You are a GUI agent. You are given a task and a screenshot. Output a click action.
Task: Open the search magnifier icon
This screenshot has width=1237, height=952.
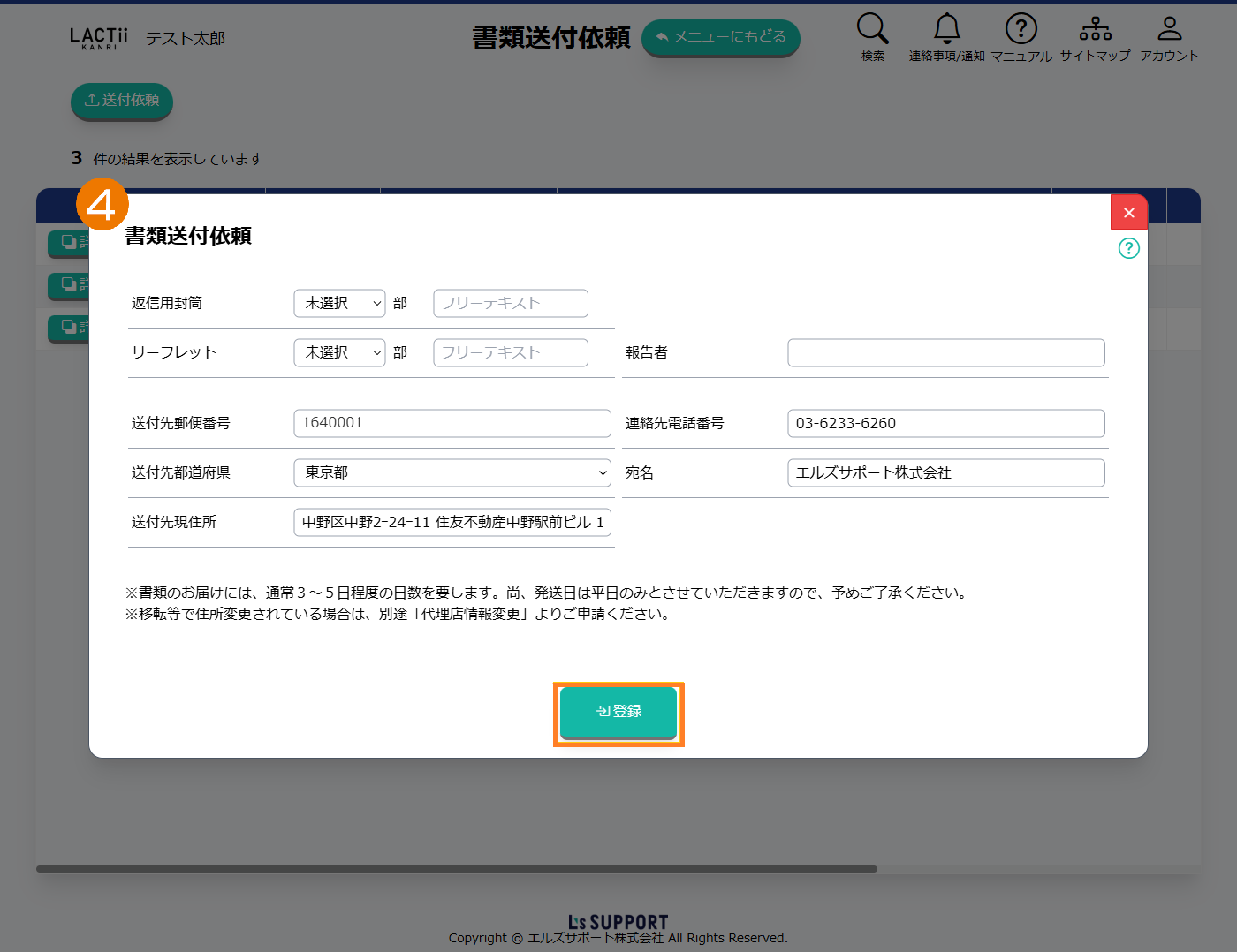[872, 29]
